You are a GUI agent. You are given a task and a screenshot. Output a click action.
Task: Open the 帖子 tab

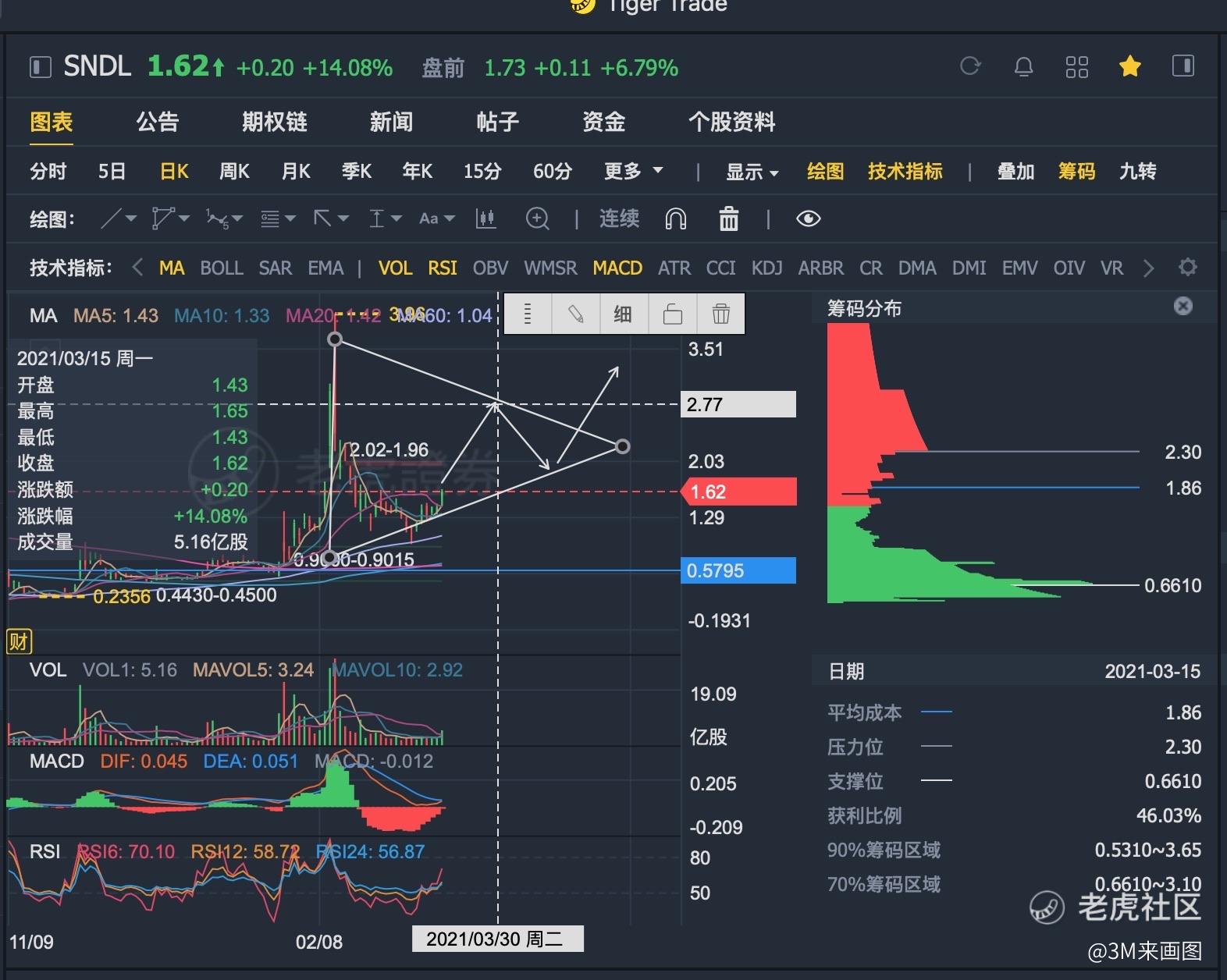pos(497,122)
